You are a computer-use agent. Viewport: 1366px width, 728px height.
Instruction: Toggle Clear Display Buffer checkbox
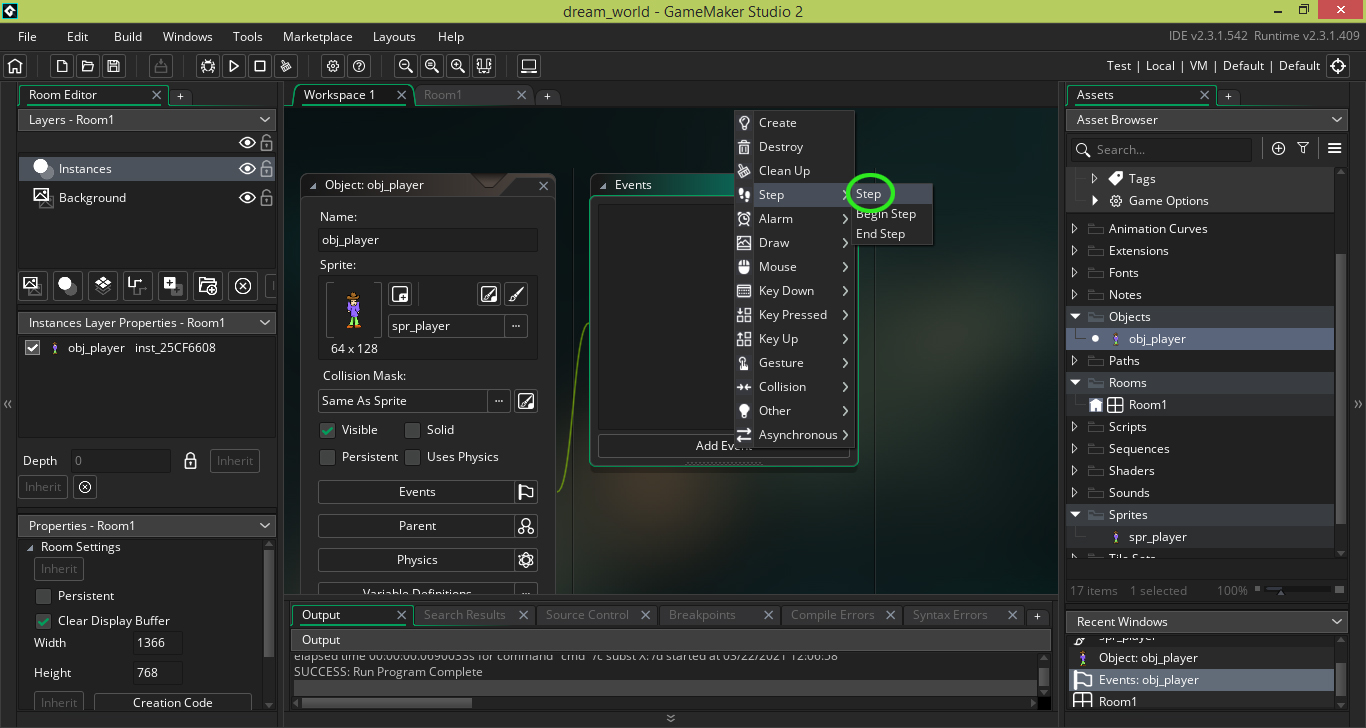43,621
